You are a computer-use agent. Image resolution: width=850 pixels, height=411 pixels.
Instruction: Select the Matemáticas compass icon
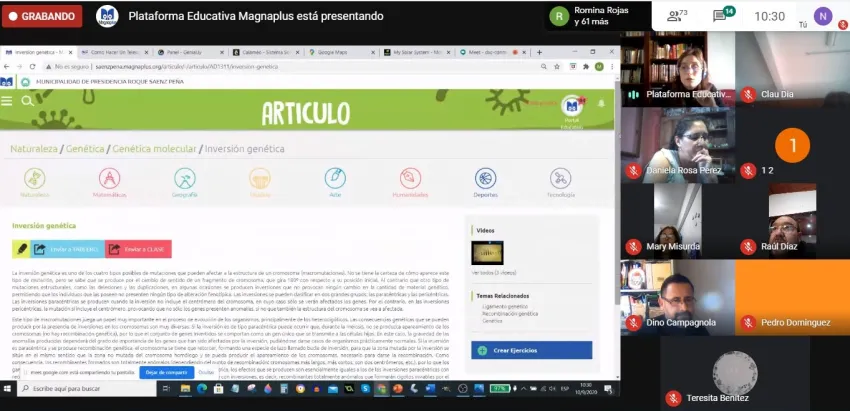pyautogui.click(x=110, y=178)
